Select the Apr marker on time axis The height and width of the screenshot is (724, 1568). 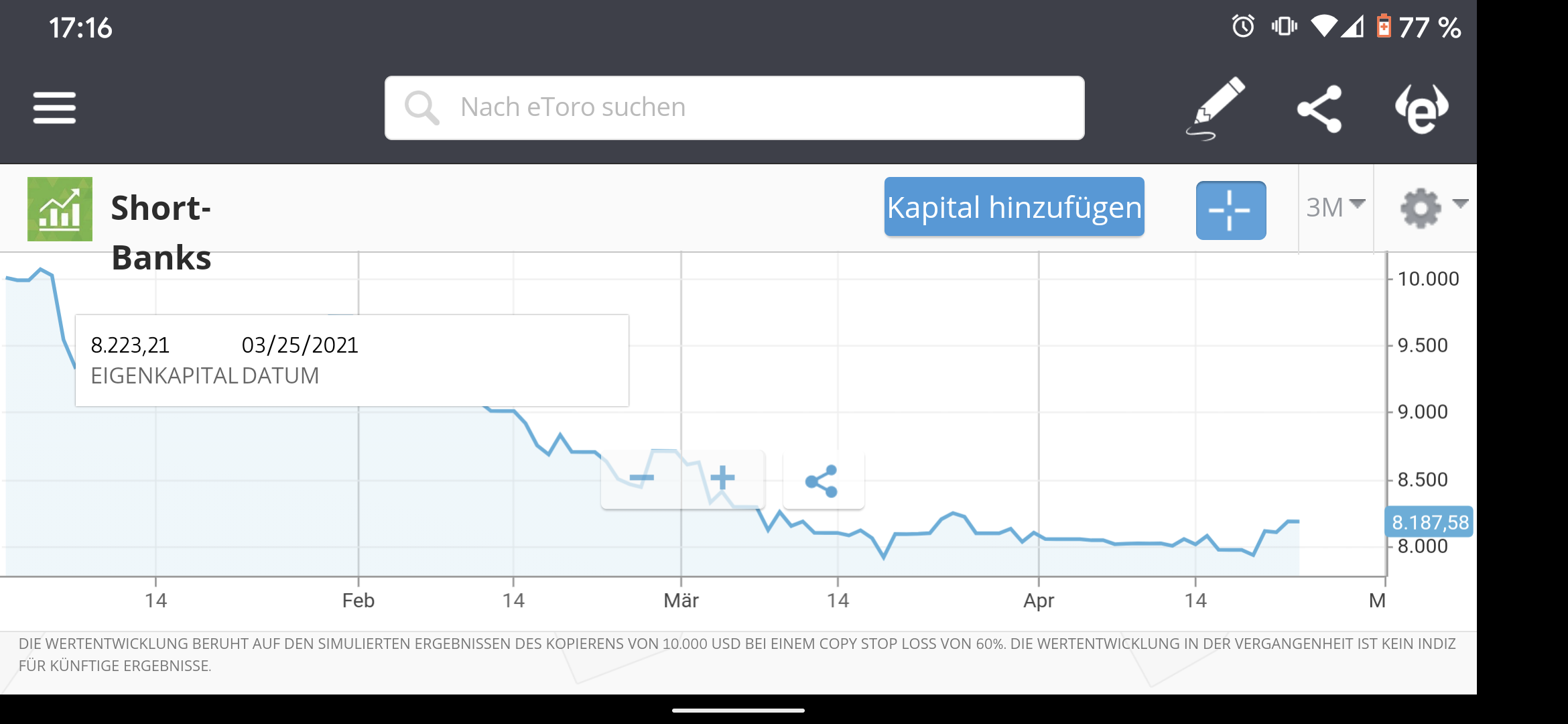tap(1038, 601)
